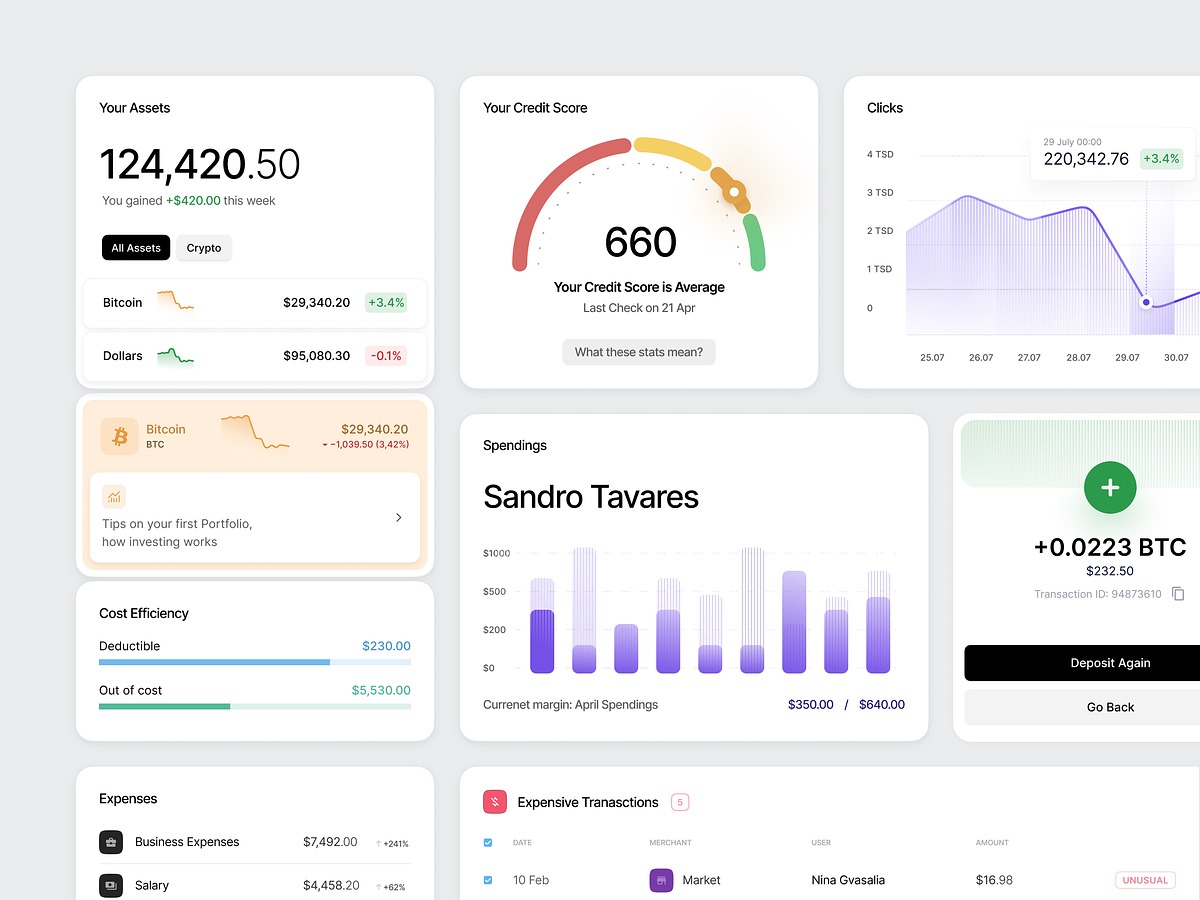Image resolution: width=1200 pixels, height=900 pixels.
Task: Click the '5' counter next to Expensive Transactions
Action: click(680, 802)
